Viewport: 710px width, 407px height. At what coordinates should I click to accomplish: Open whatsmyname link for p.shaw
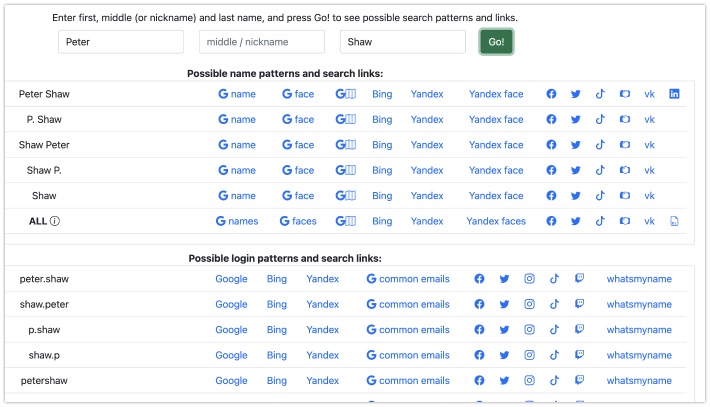click(x=639, y=330)
